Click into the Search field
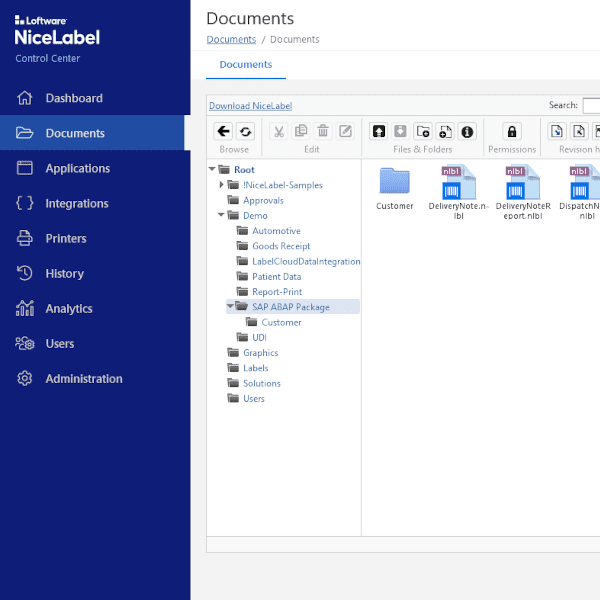 point(591,106)
